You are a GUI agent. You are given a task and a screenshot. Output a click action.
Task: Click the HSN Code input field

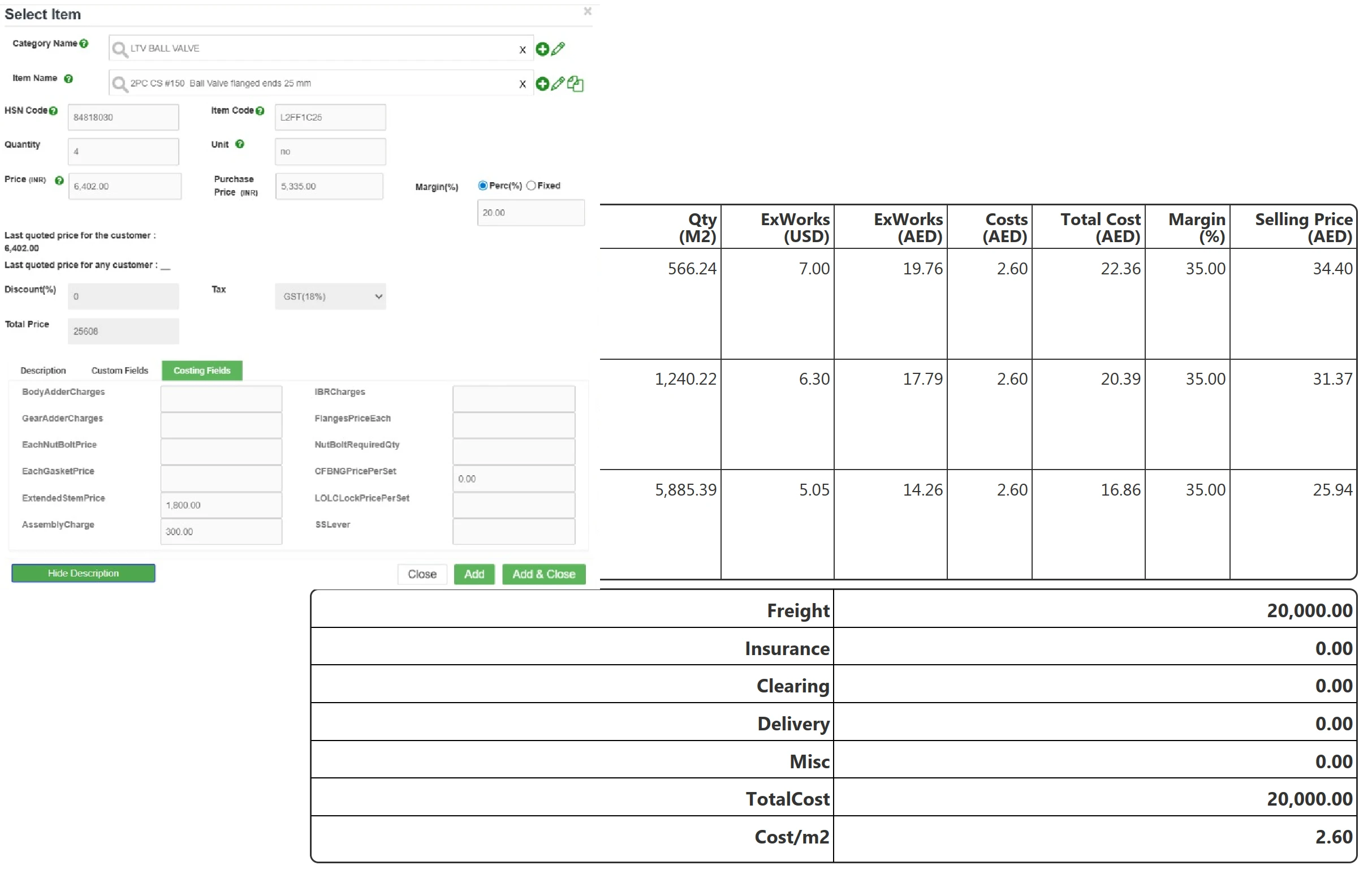tap(124, 118)
